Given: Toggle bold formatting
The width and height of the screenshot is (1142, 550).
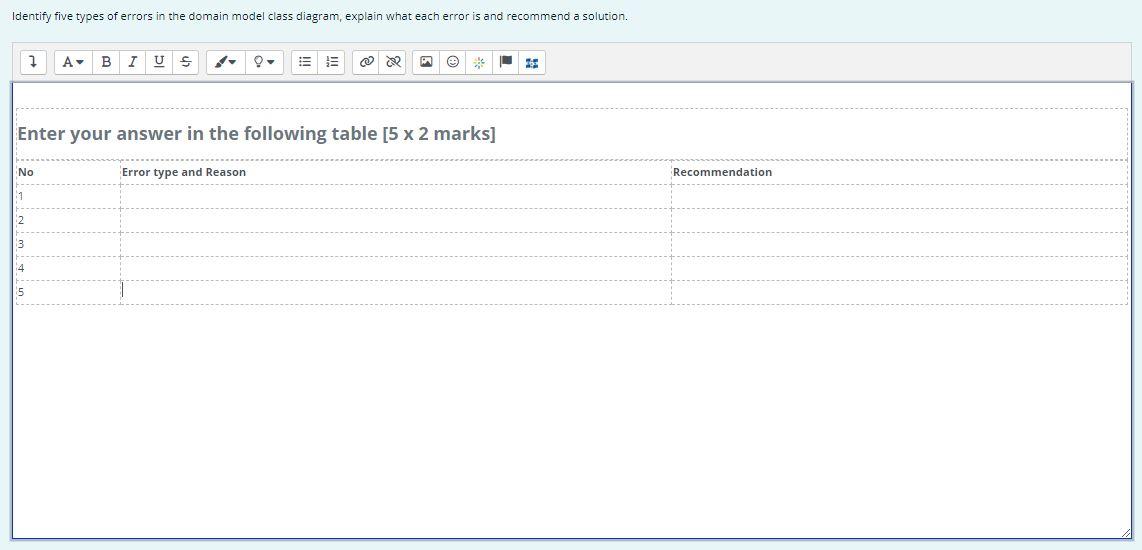Looking at the screenshot, I should pyautogui.click(x=106, y=63).
